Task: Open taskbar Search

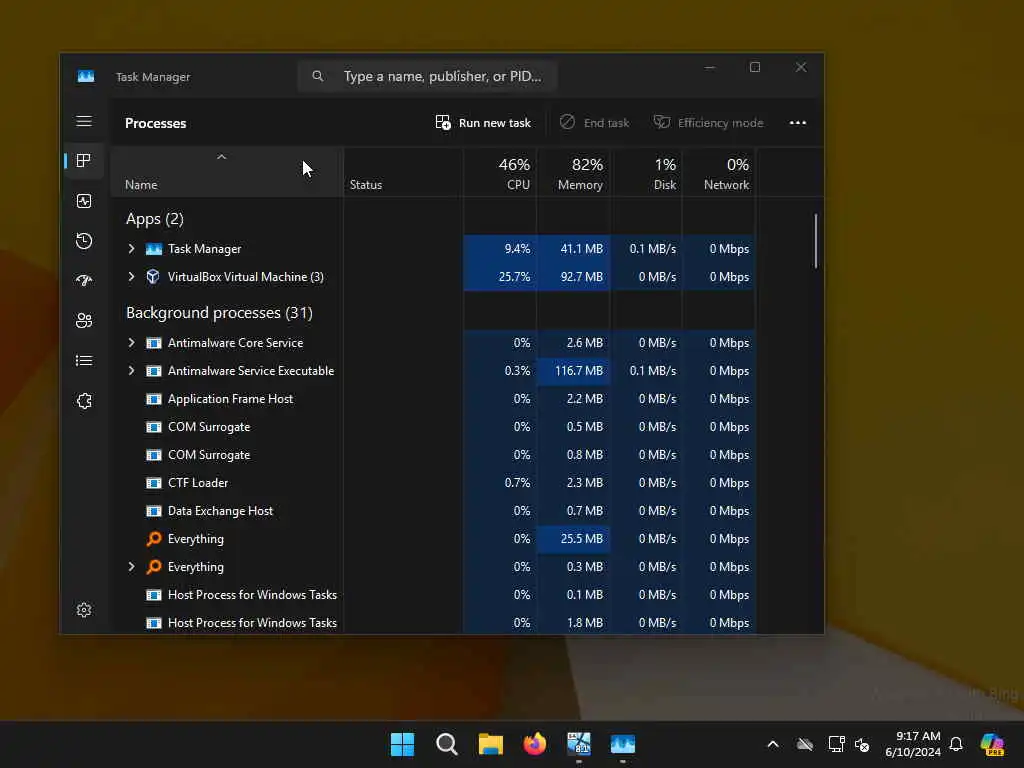Action: coord(447,744)
